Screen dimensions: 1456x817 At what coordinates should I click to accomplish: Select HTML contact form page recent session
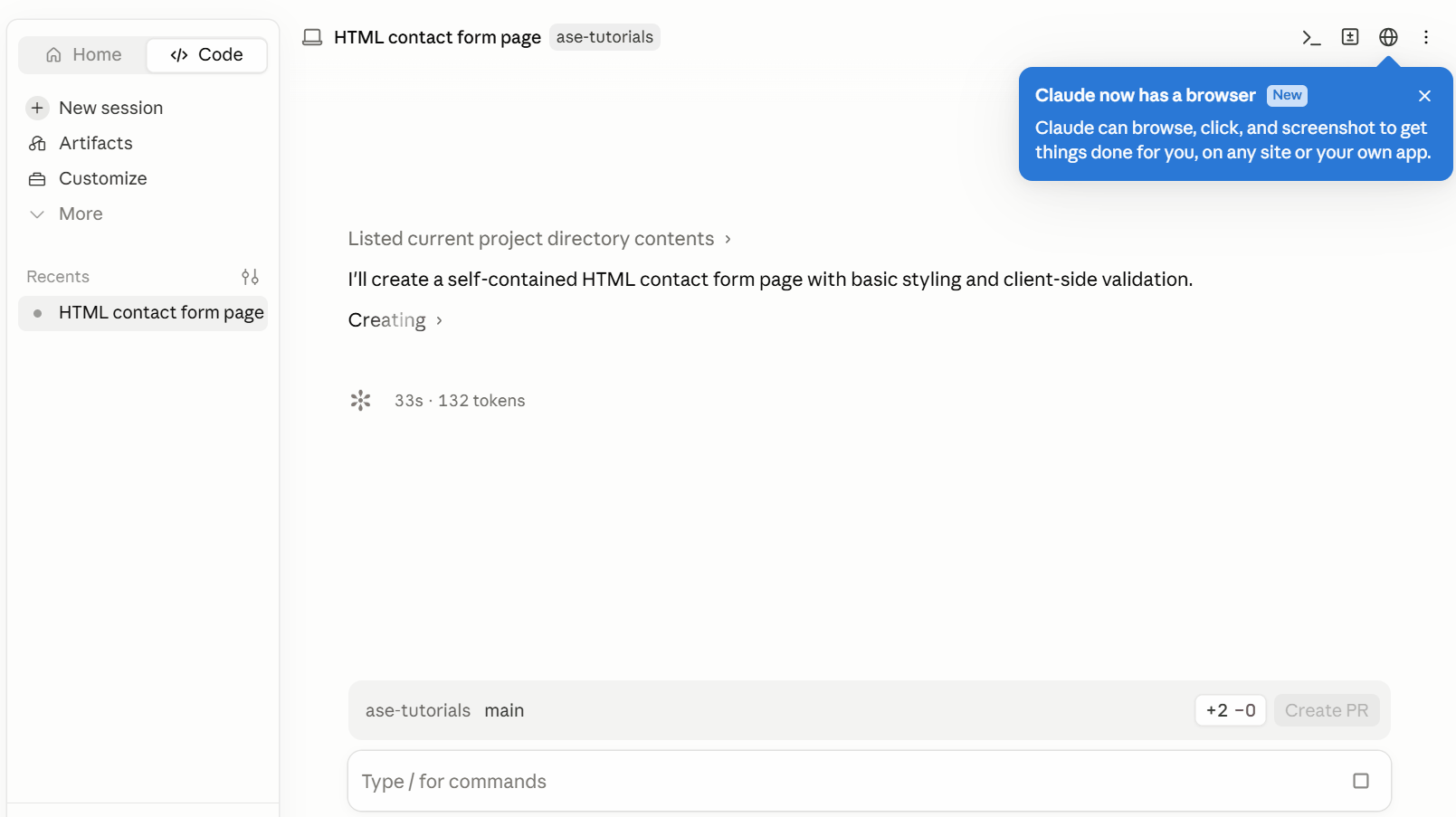tap(143, 313)
